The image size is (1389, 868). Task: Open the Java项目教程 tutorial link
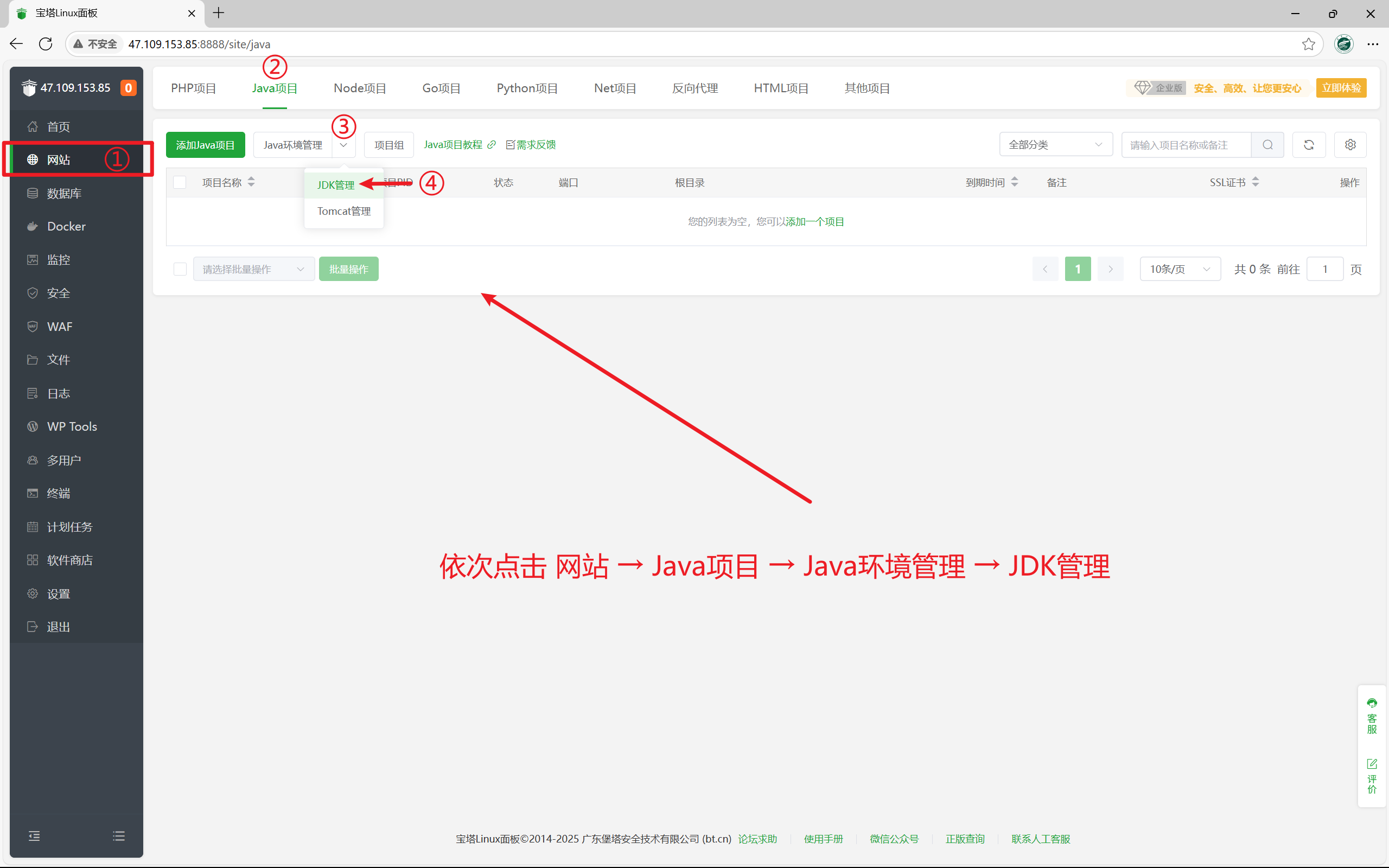(453, 144)
